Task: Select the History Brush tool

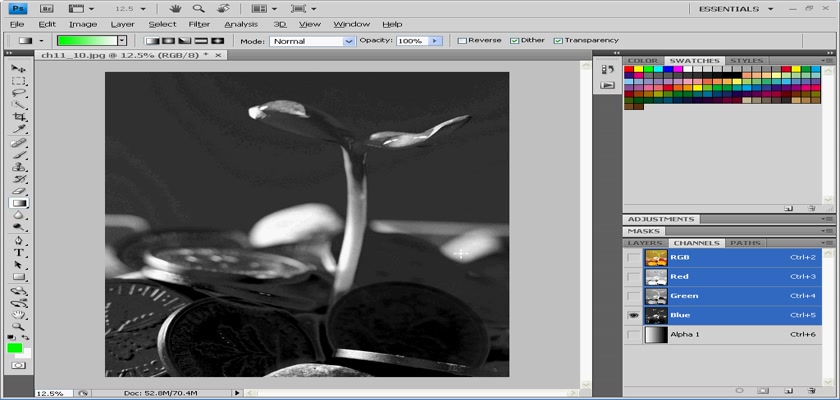Action: point(19,179)
